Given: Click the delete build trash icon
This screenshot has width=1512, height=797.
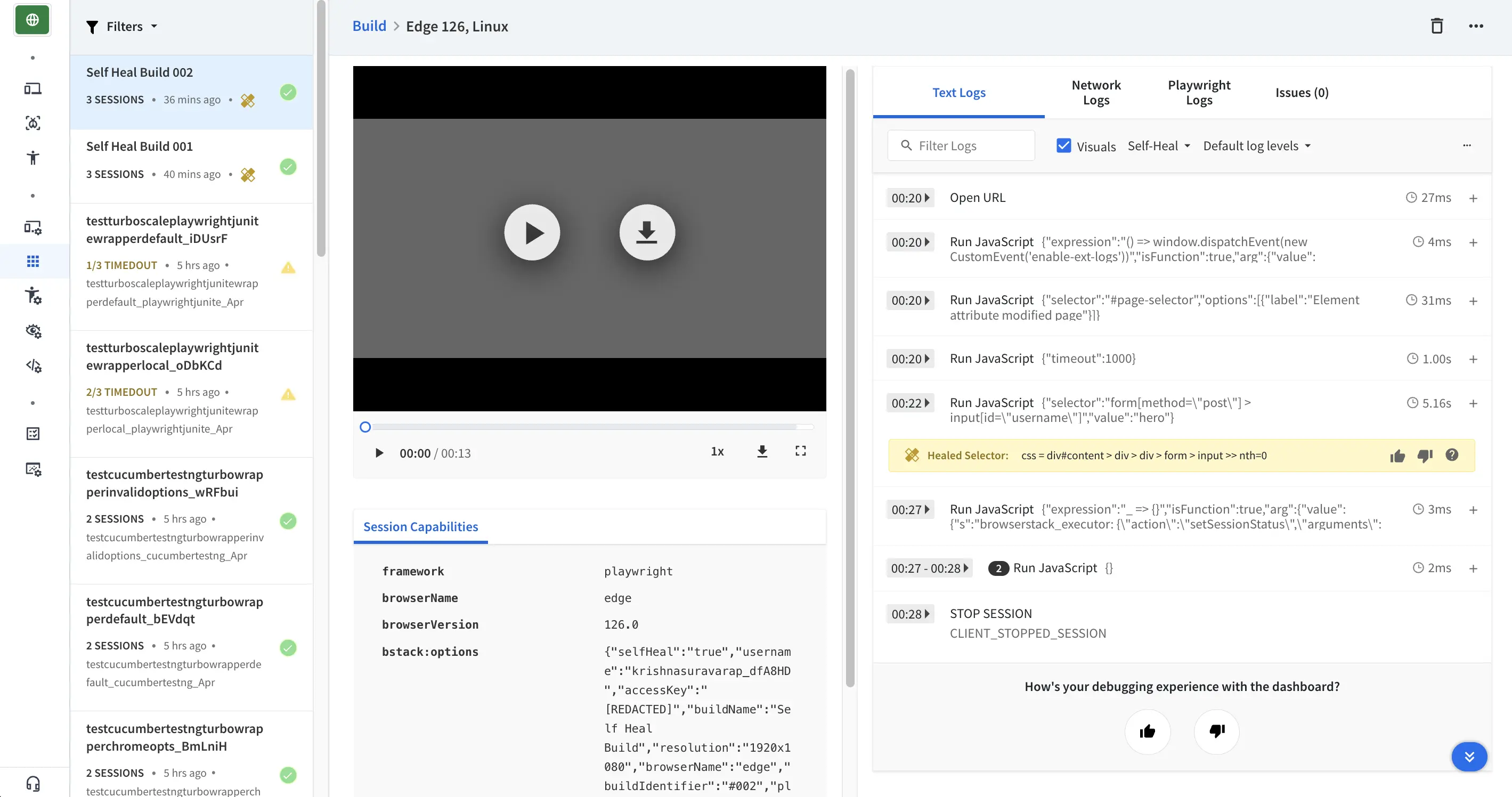Looking at the screenshot, I should click(x=1436, y=26).
